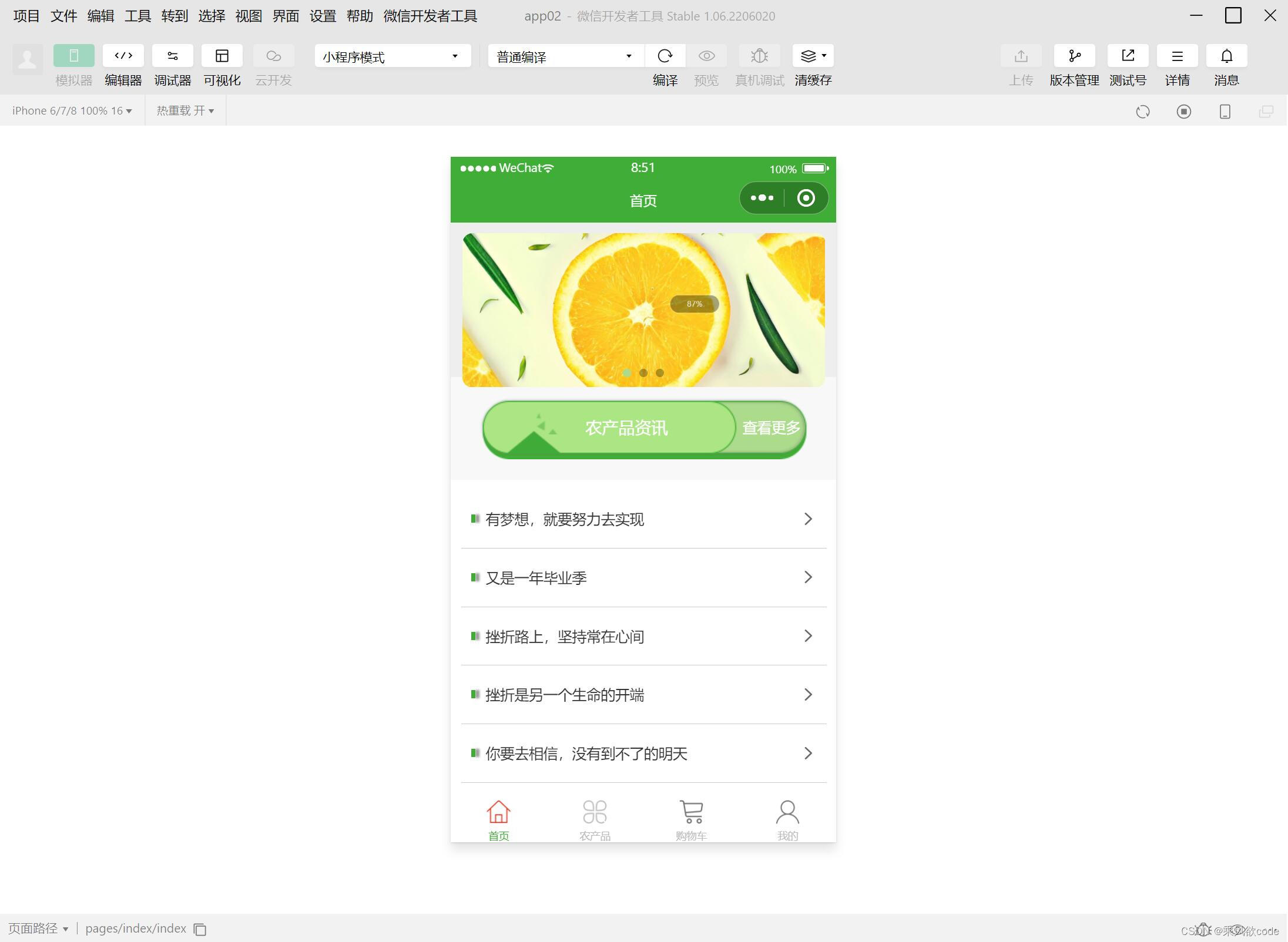1288x942 pixels.
Task: Select the second carousel indicator dot
Action: click(643, 373)
